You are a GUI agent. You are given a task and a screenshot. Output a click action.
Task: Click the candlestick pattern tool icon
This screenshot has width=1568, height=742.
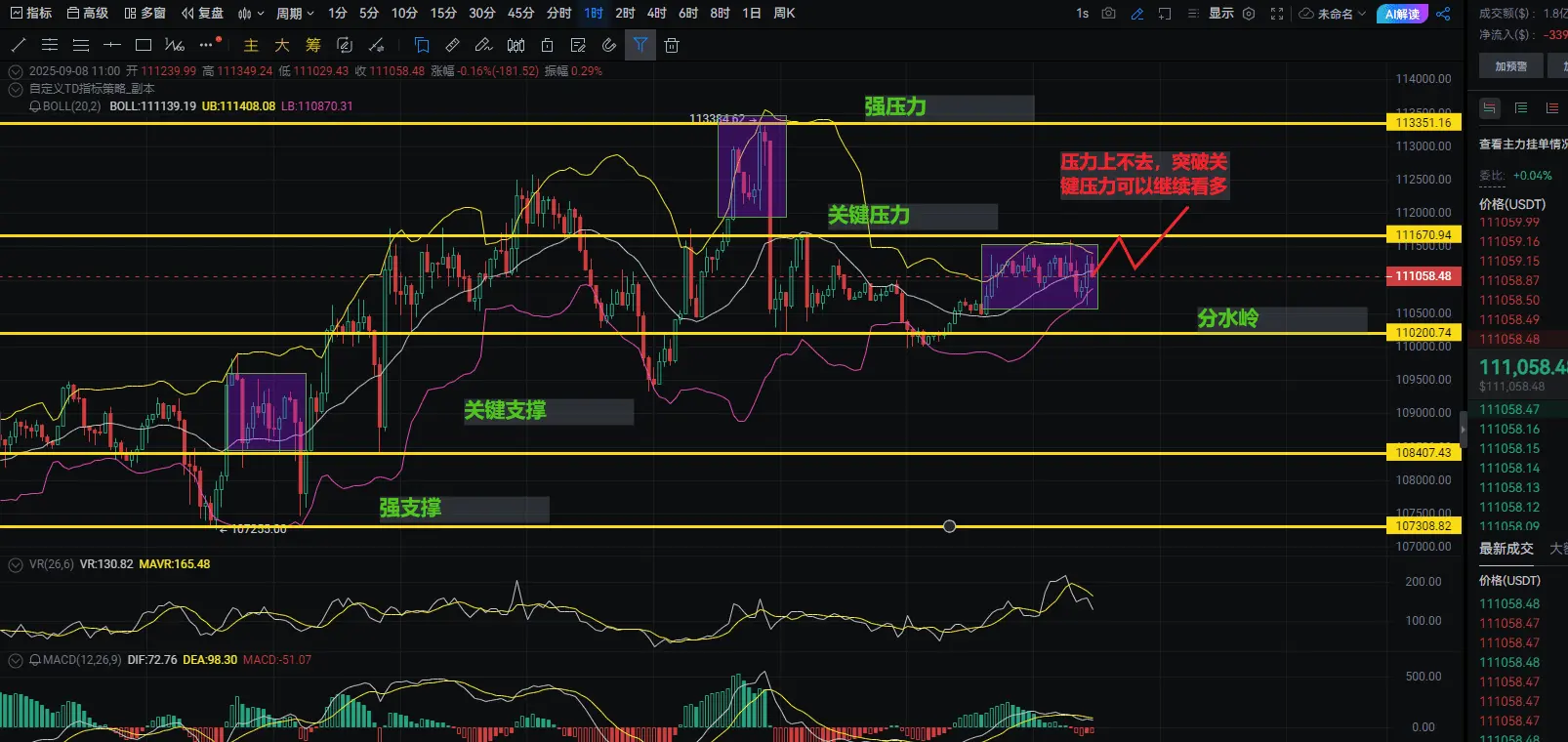click(x=516, y=45)
